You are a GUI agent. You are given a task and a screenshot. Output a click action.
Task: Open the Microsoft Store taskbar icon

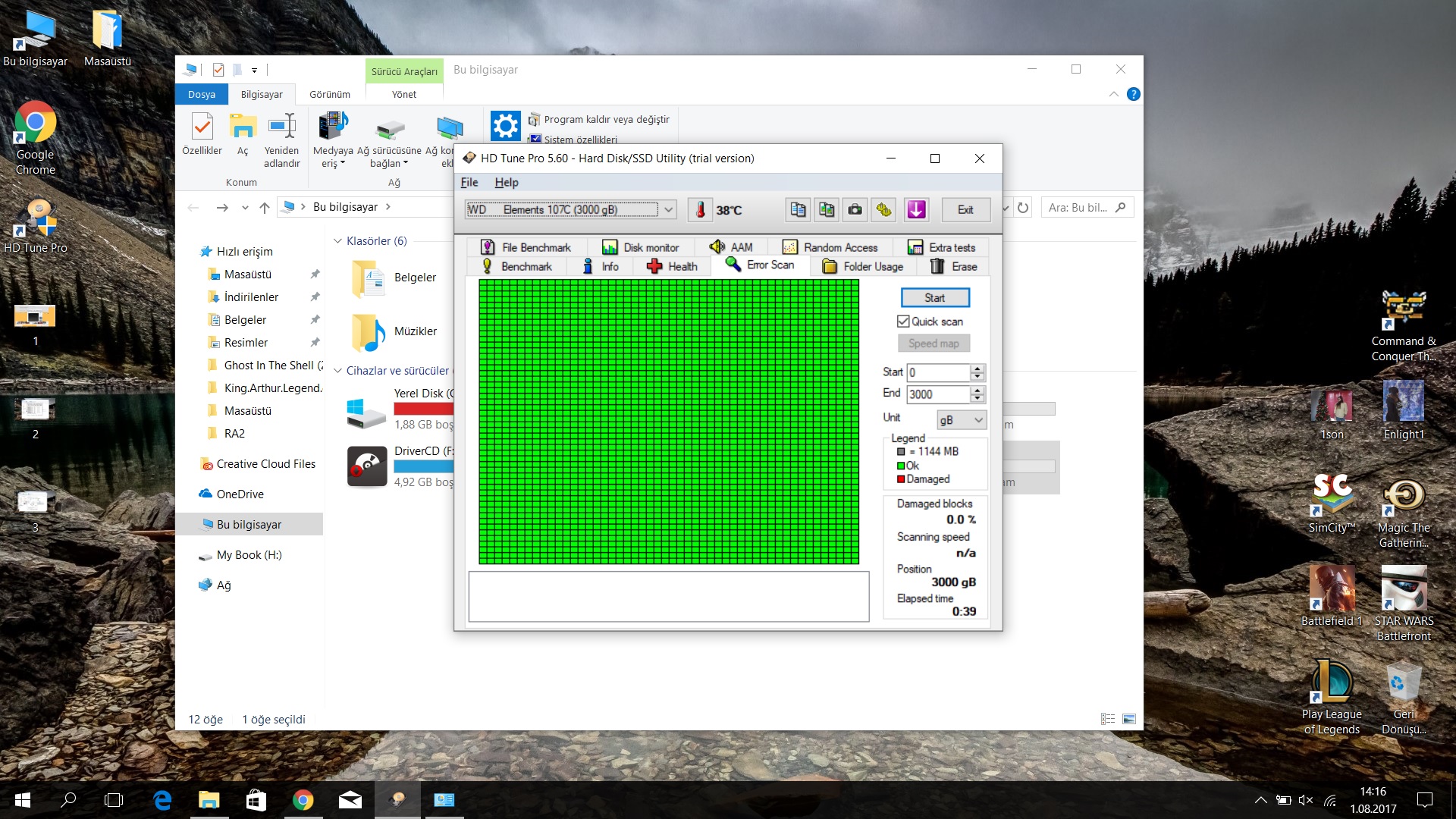pos(256,800)
